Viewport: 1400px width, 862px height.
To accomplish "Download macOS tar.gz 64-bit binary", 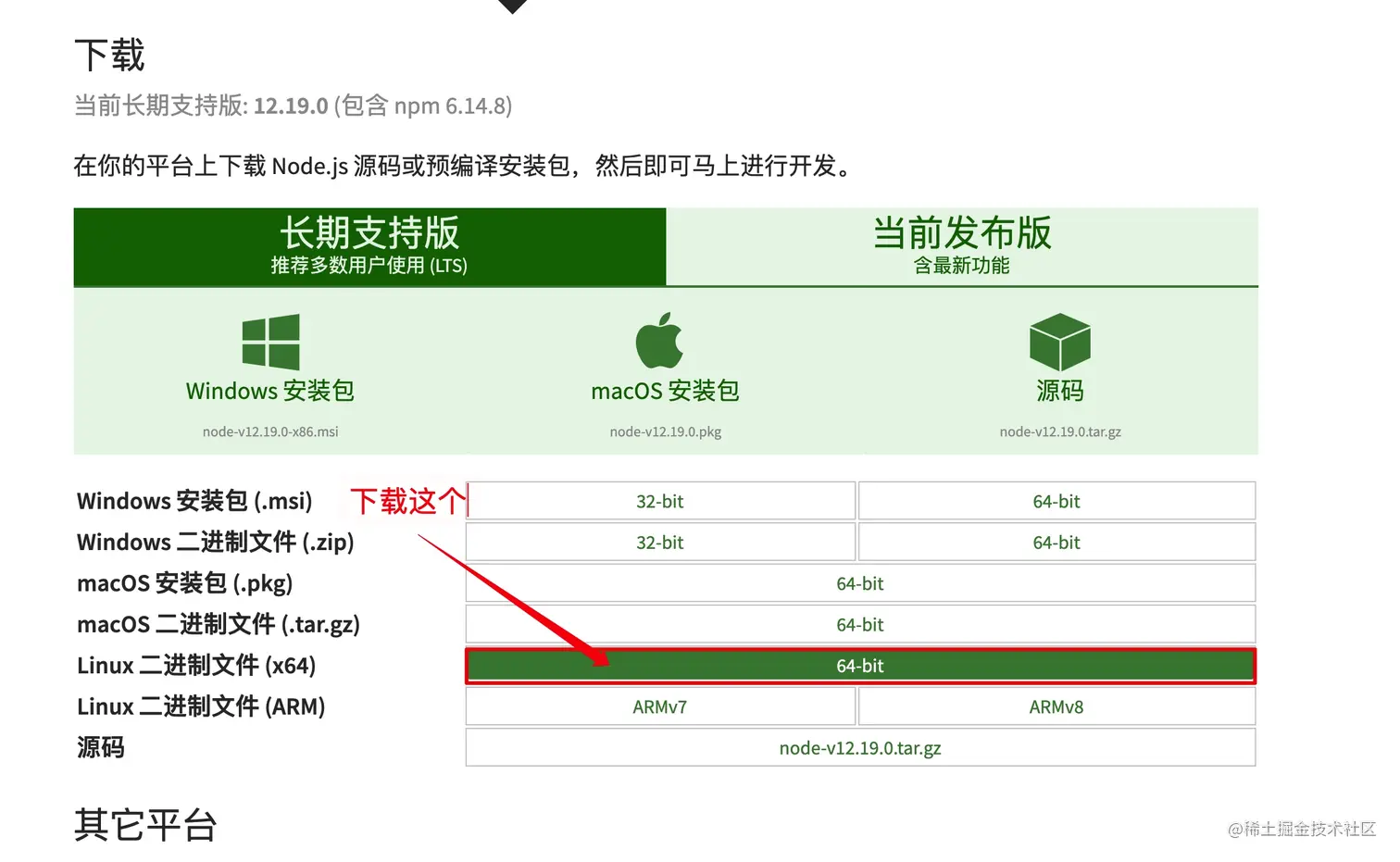I will tap(860, 625).
